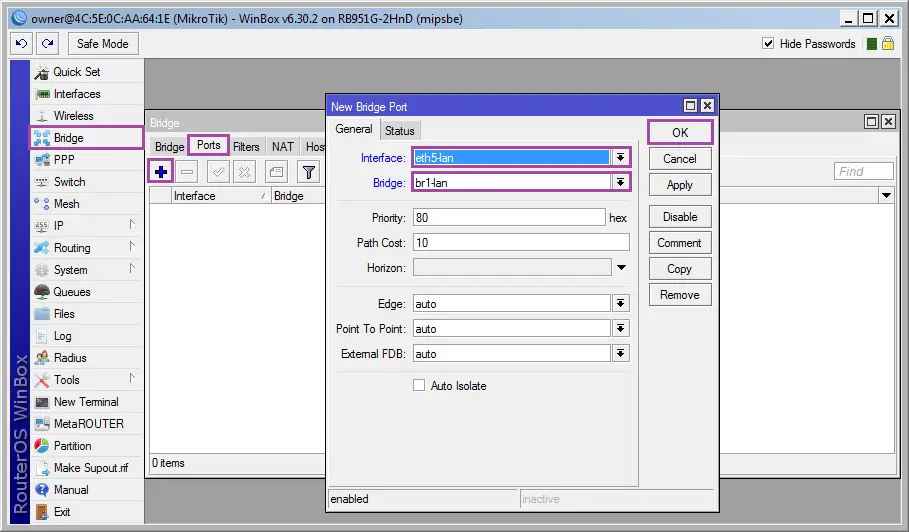Expand the Horizon field arrow

[621, 268]
